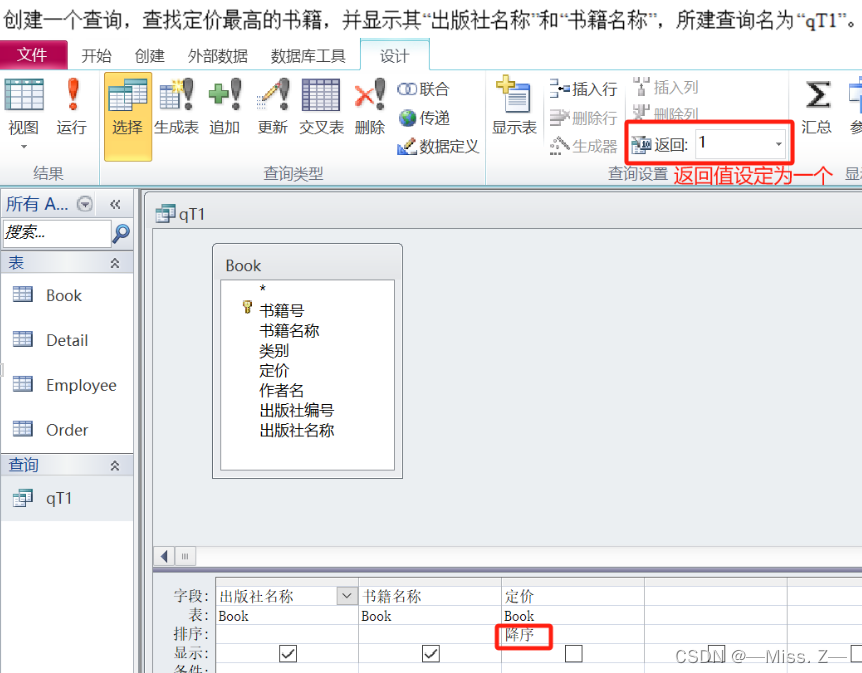Select 类别 field in Book table

click(x=274, y=350)
